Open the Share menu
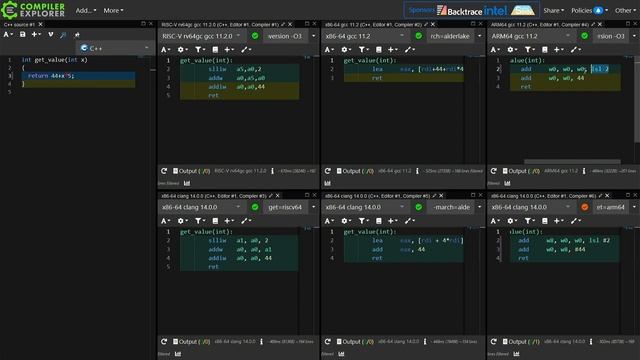The image size is (640, 360). [x=553, y=11]
